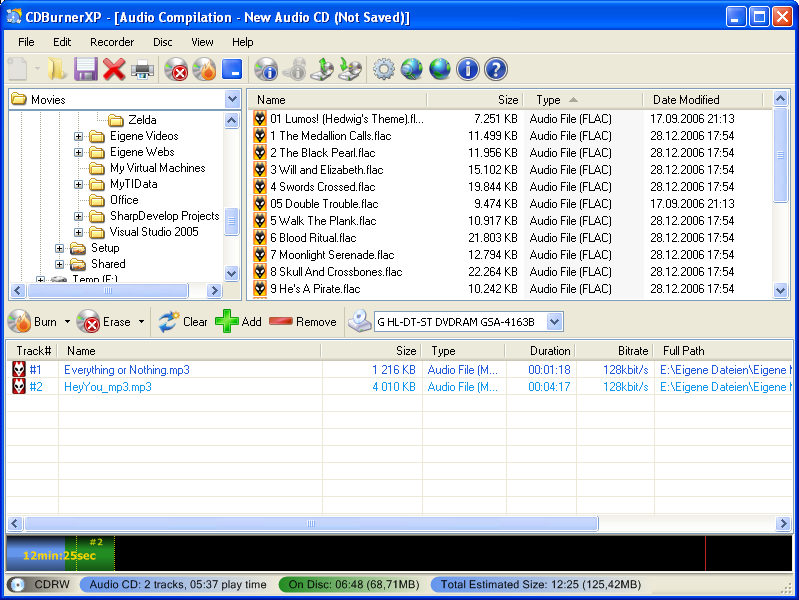
Task: Open the Recorder menu
Action: (112, 42)
